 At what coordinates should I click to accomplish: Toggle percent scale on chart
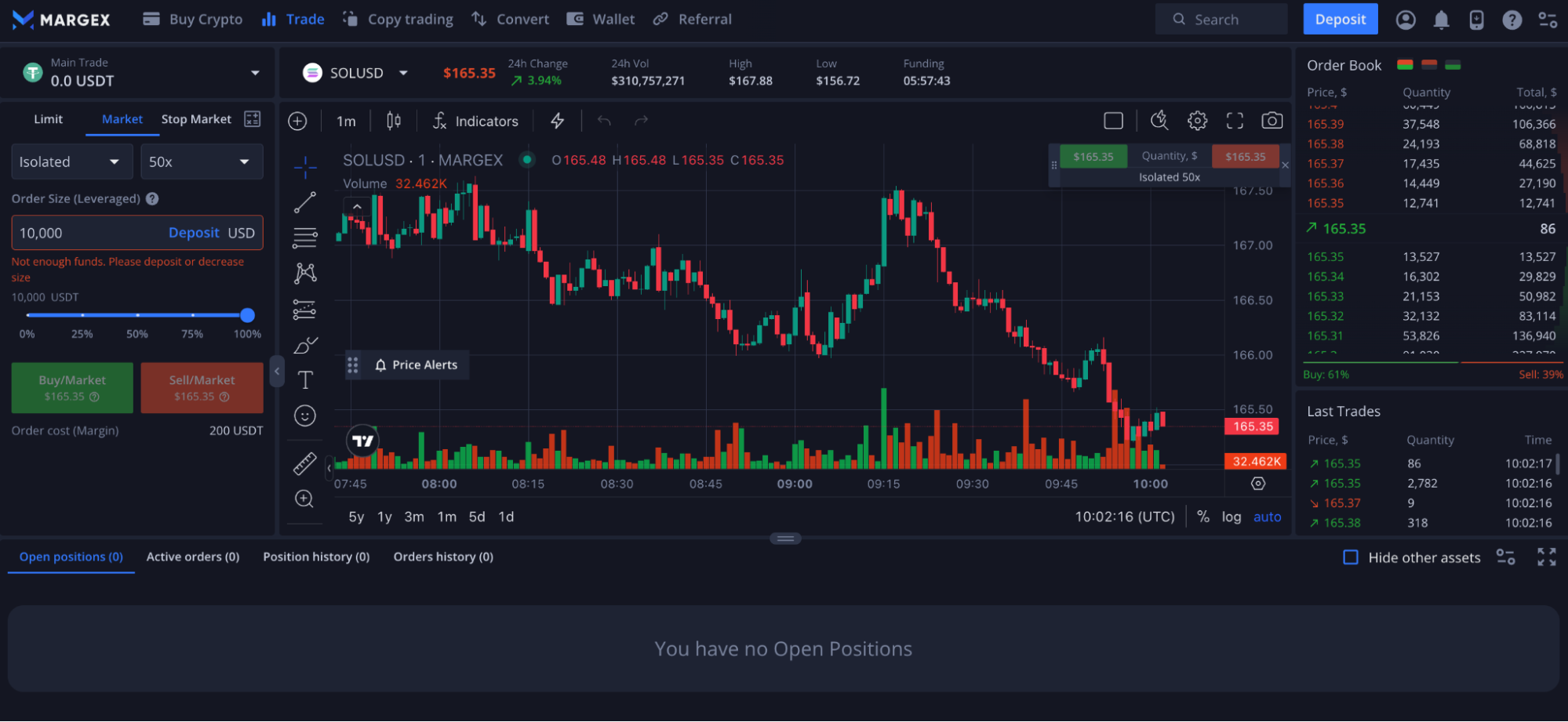point(1203,517)
